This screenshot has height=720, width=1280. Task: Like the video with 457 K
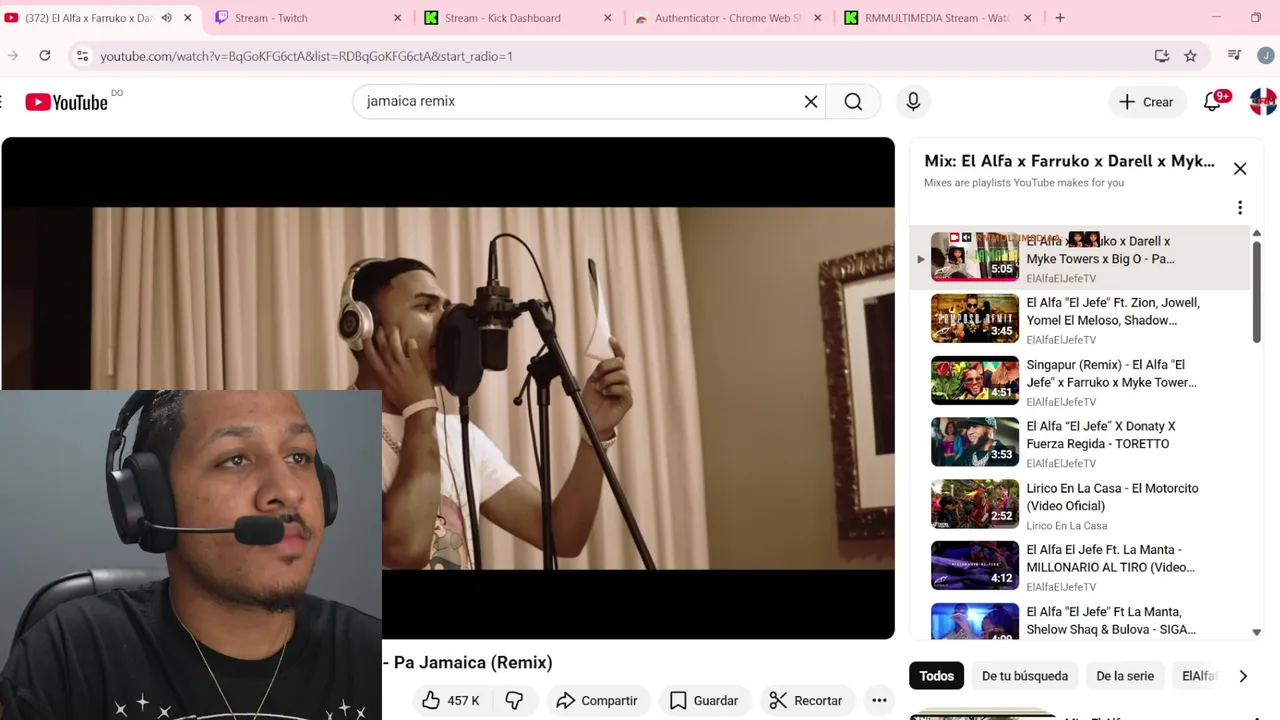[450, 700]
